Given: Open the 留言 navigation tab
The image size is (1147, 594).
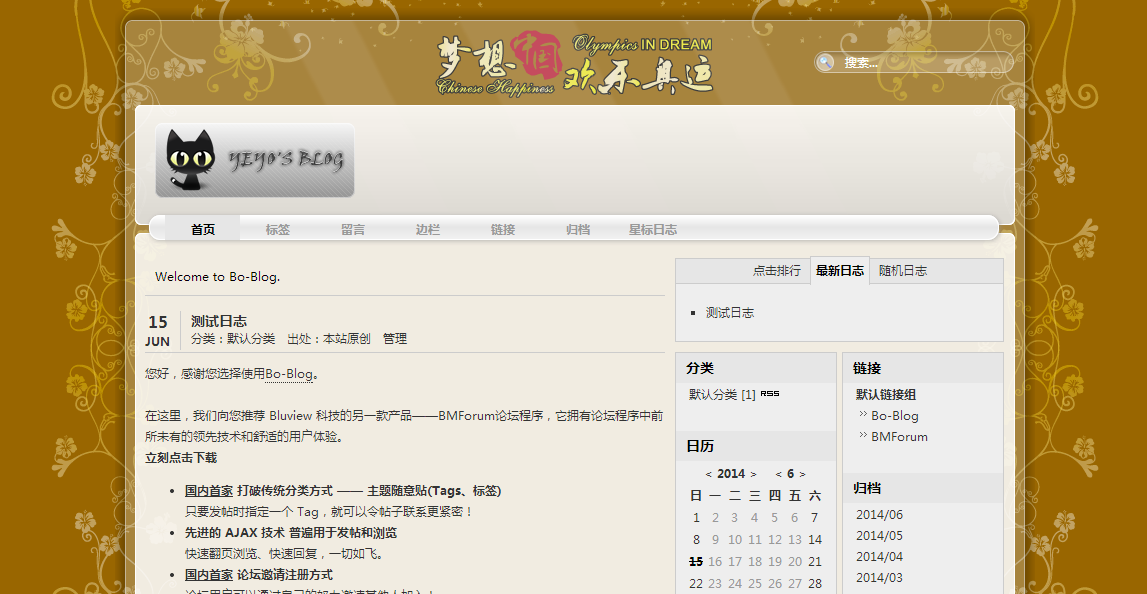Looking at the screenshot, I should coord(353,229).
